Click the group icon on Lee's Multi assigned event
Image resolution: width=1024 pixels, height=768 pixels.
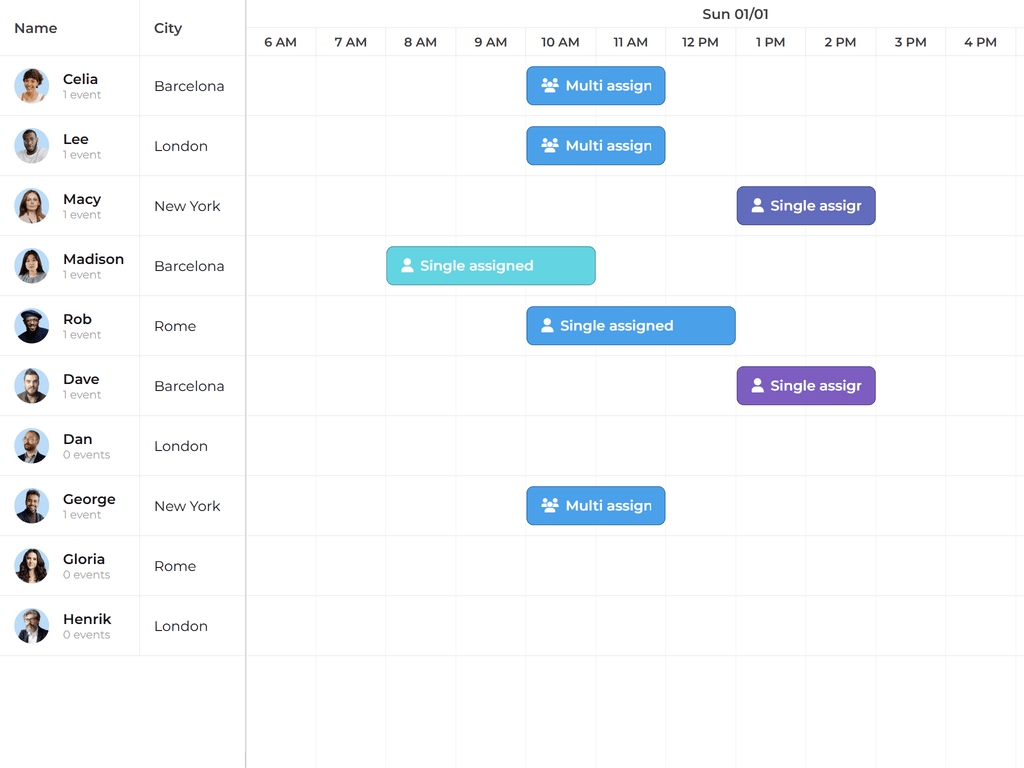550,146
